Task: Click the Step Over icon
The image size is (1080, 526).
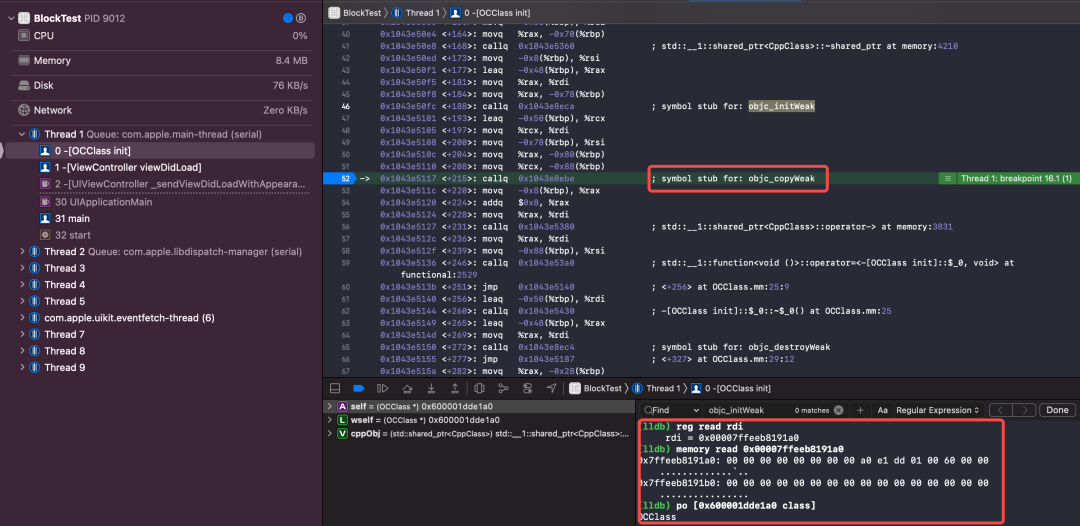Action: [x=406, y=388]
